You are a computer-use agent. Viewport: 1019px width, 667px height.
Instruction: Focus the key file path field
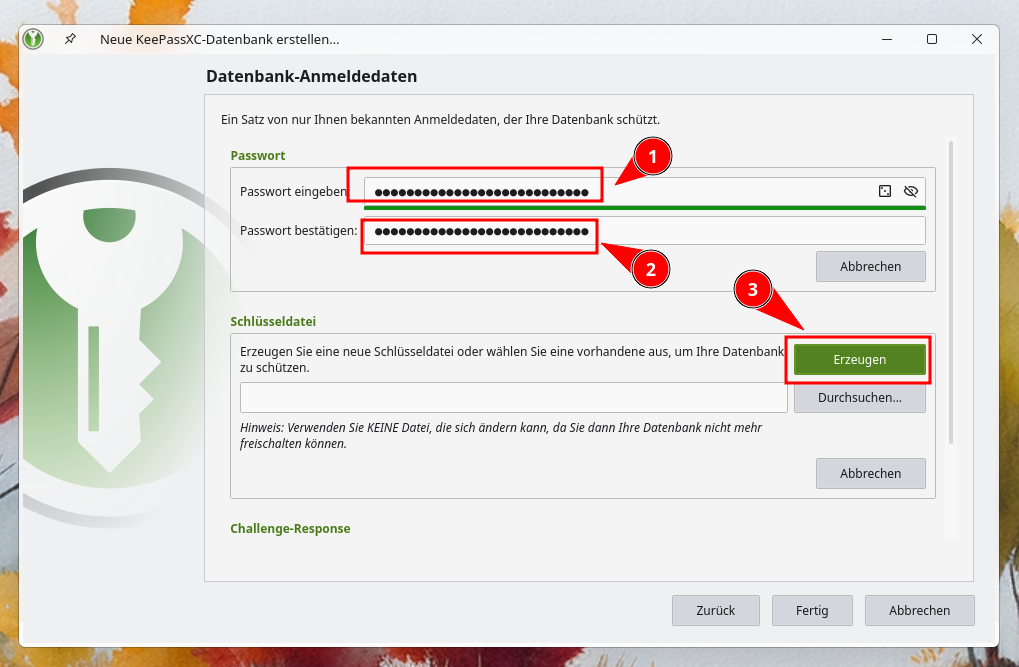(513, 397)
